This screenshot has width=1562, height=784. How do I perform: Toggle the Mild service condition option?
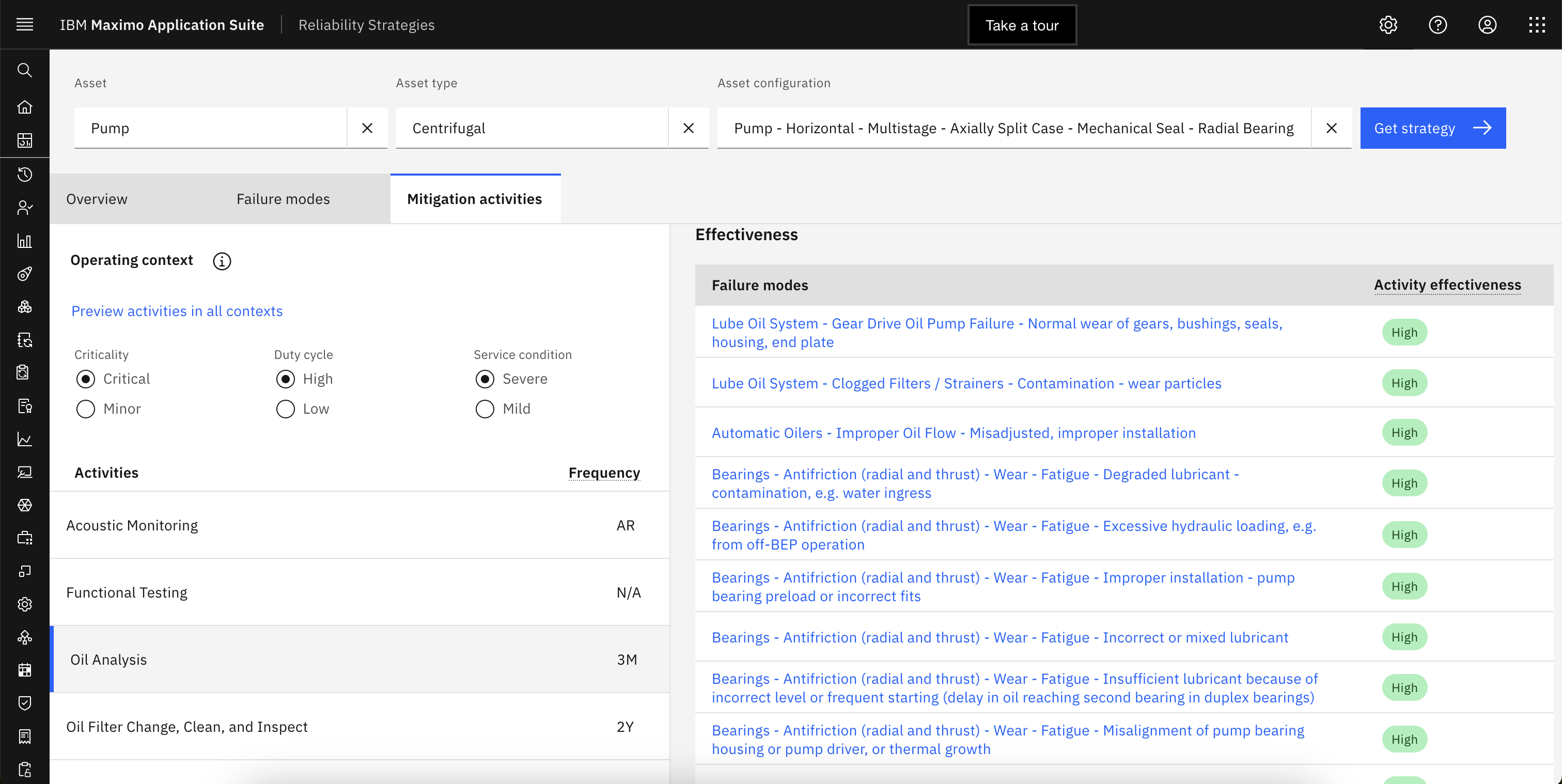(x=483, y=408)
